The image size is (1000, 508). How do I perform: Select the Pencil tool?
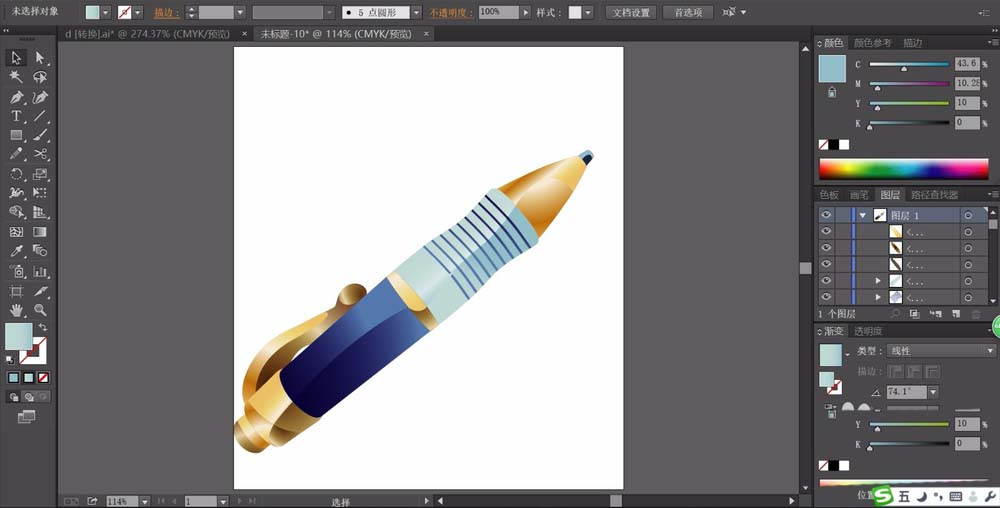[16, 154]
